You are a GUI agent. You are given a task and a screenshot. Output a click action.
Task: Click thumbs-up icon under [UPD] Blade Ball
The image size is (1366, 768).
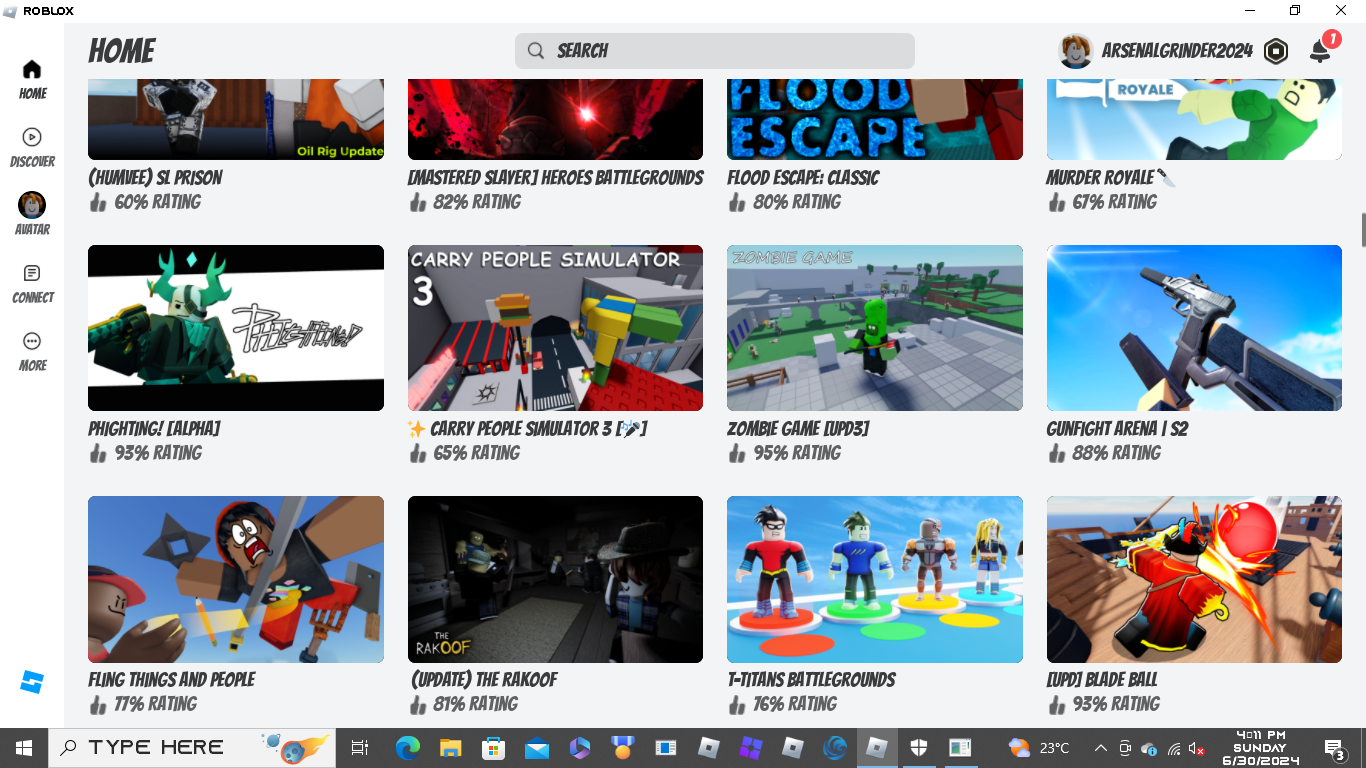(1056, 704)
